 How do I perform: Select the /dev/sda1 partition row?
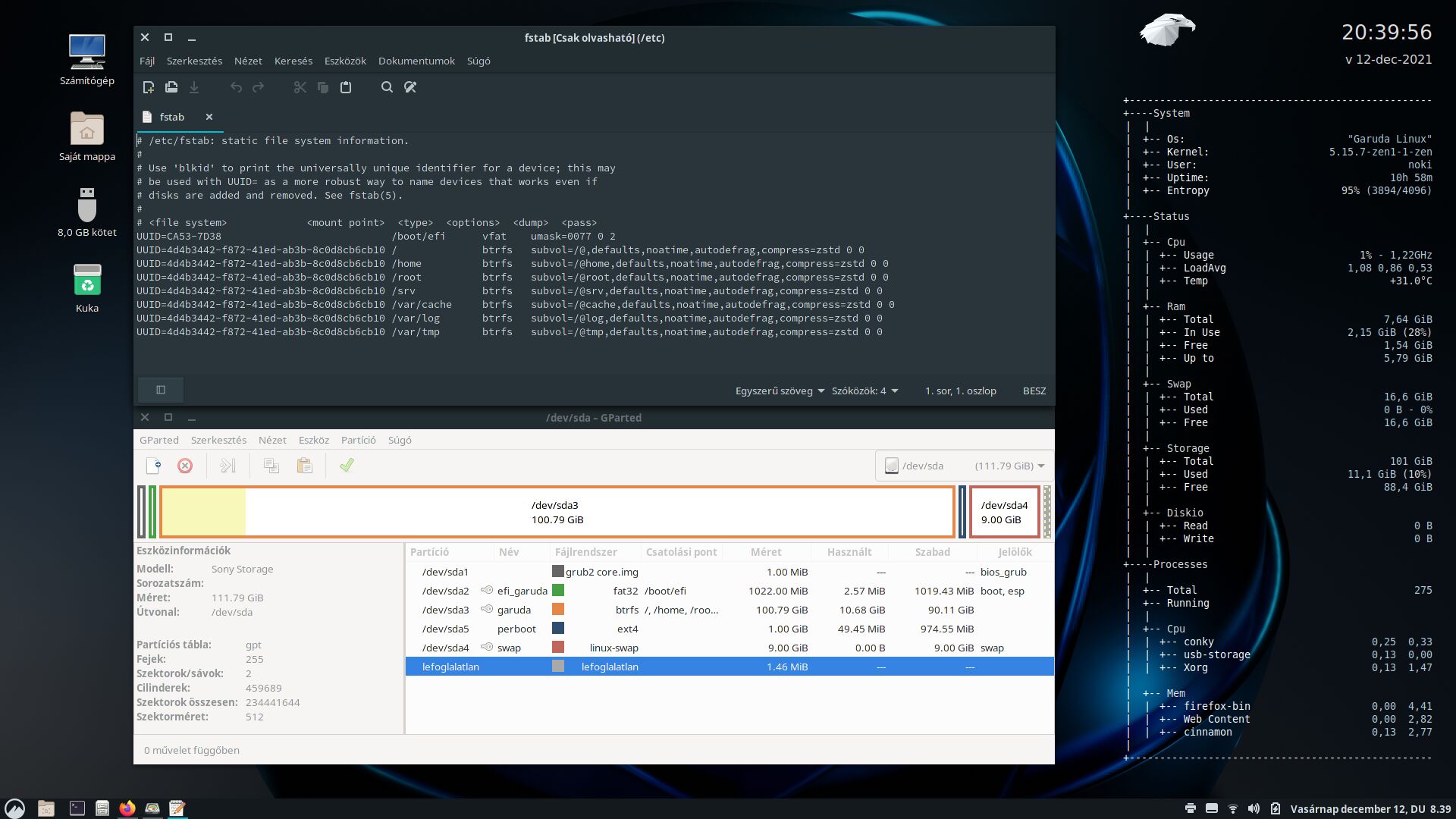(730, 572)
